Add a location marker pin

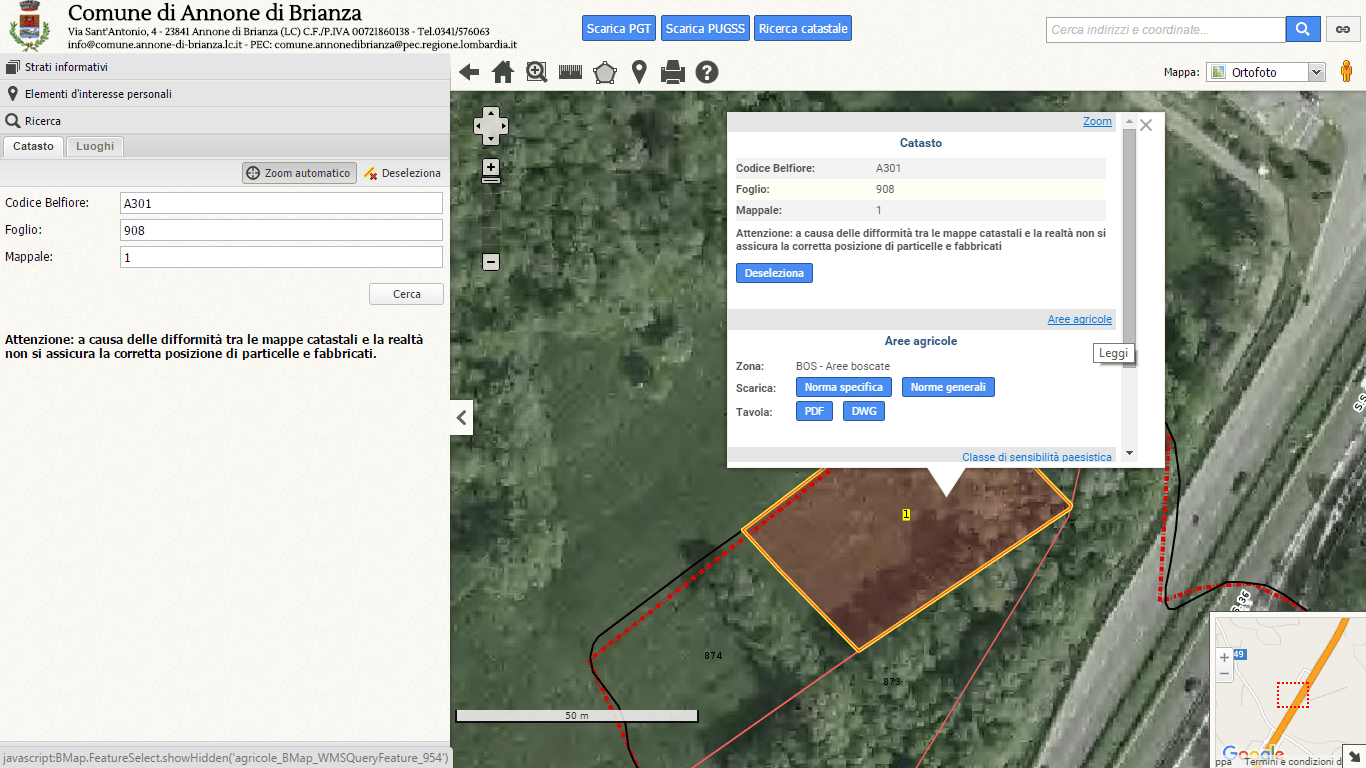click(639, 72)
